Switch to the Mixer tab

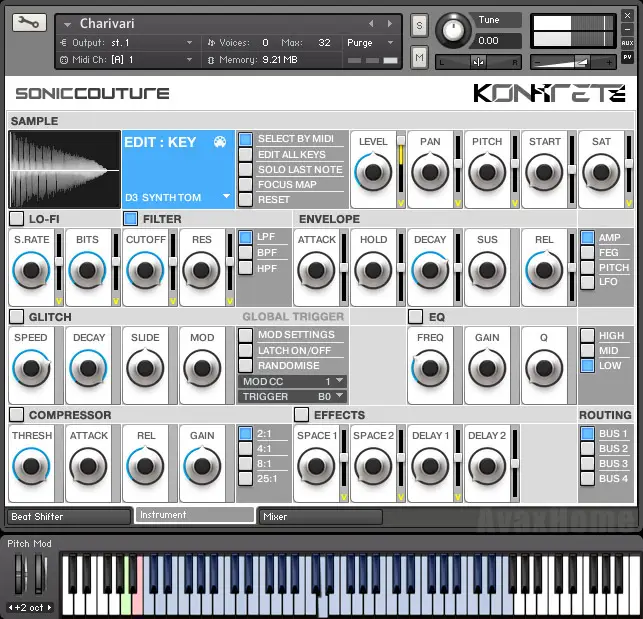(320, 517)
